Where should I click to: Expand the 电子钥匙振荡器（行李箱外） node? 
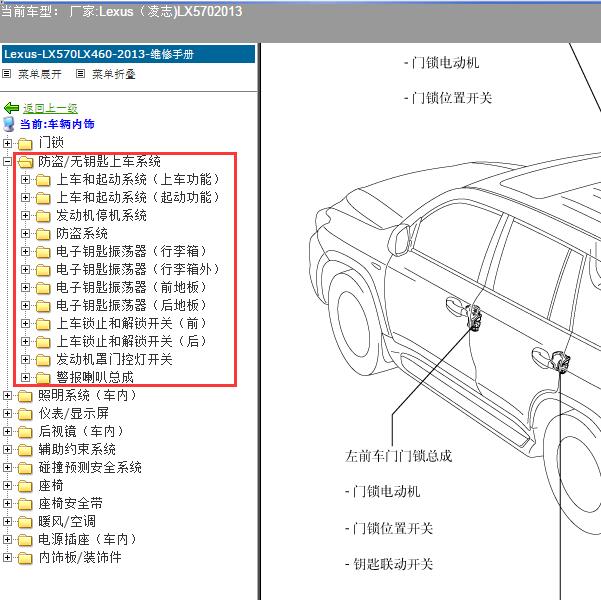[x=25, y=270]
